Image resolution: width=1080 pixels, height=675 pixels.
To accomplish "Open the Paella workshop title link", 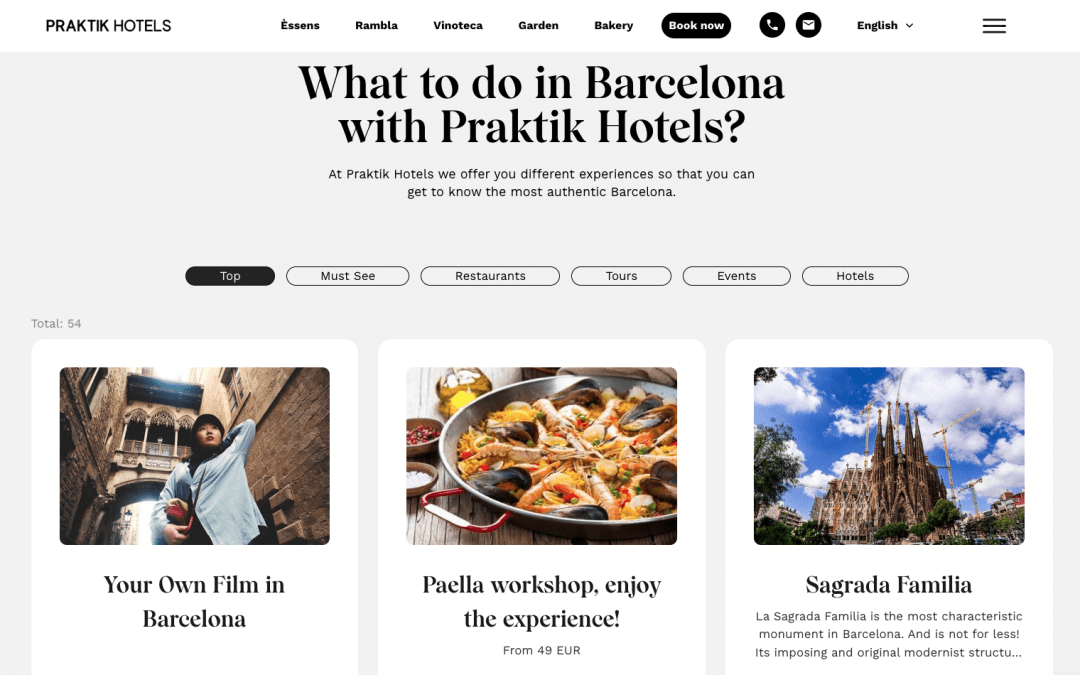I will (541, 601).
